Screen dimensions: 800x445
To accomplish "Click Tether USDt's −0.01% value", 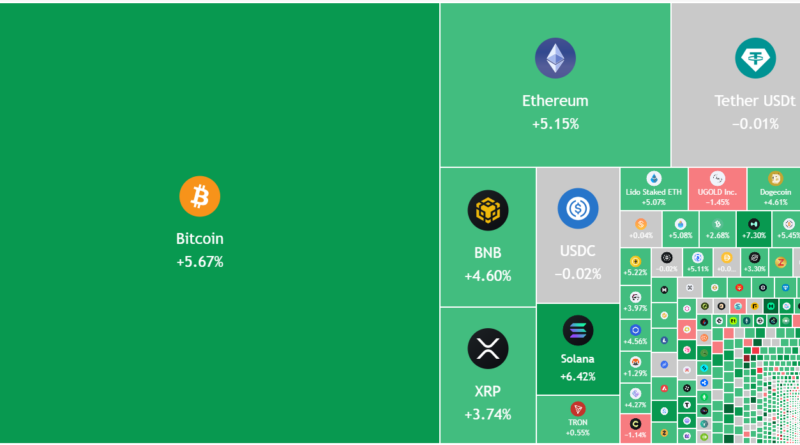I will [x=755, y=124].
